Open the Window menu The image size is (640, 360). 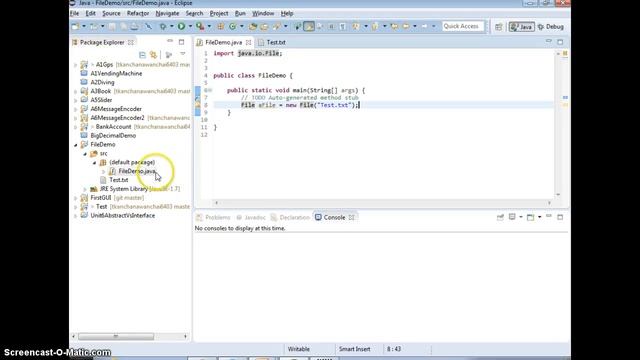263,13
